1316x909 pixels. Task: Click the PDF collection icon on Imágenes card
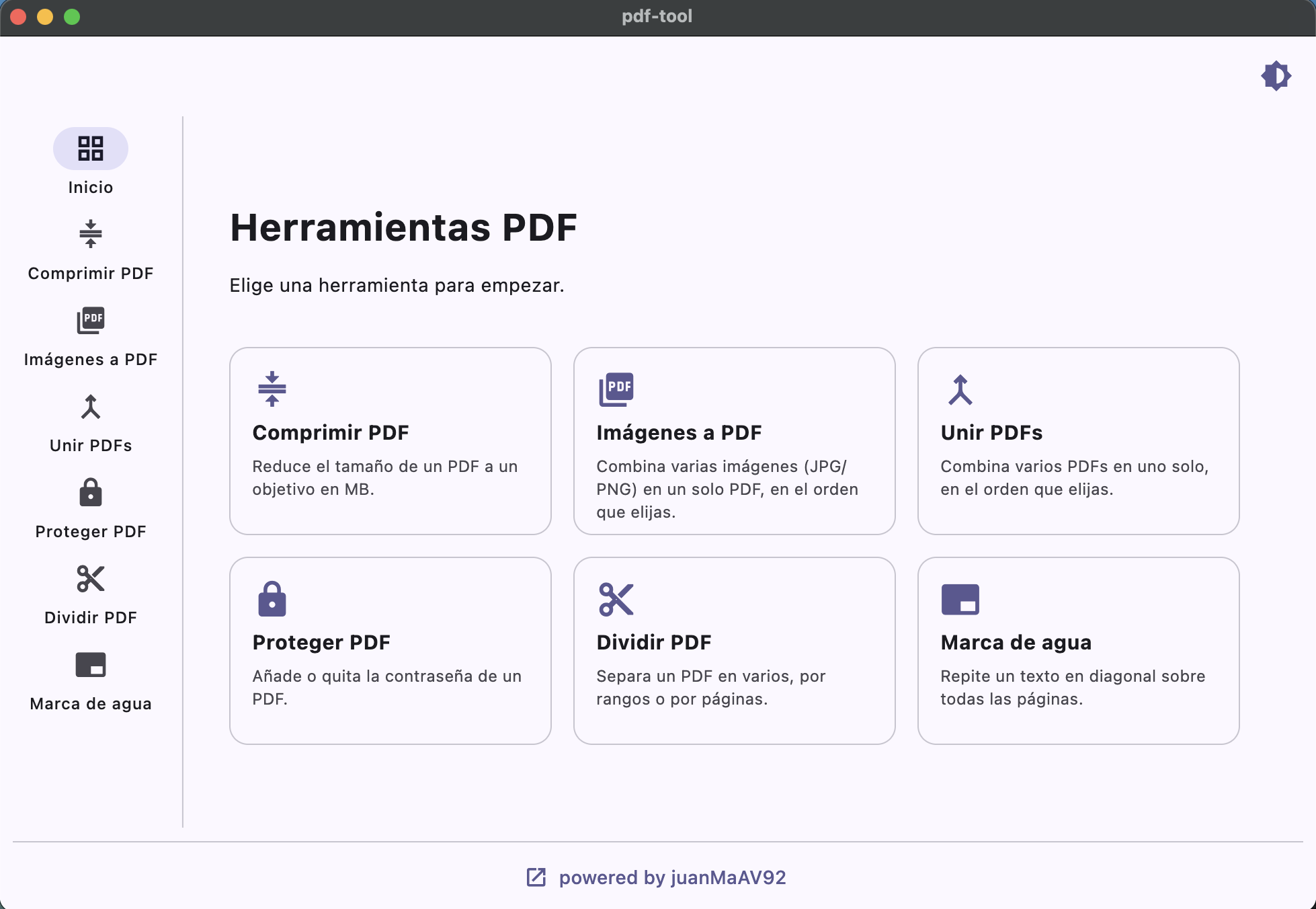click(616, 389)
